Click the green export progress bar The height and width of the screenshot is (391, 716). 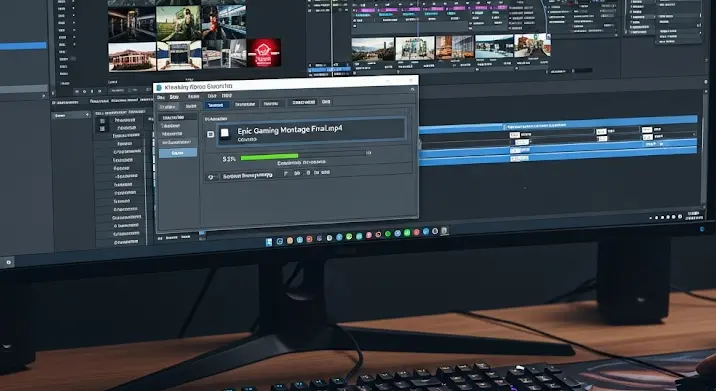tap(269, 157)
